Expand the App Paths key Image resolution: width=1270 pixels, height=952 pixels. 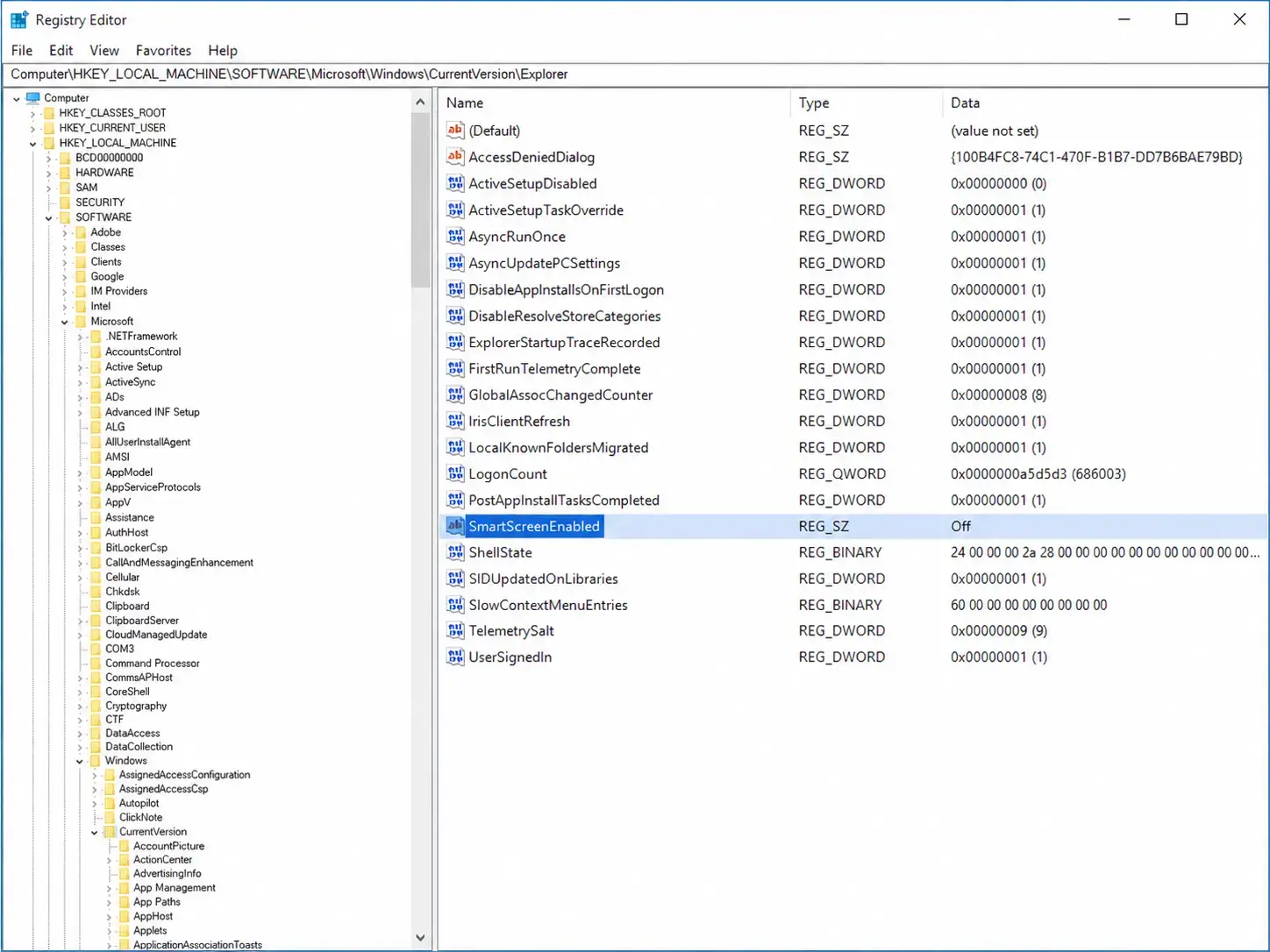[x=109, y=903]
